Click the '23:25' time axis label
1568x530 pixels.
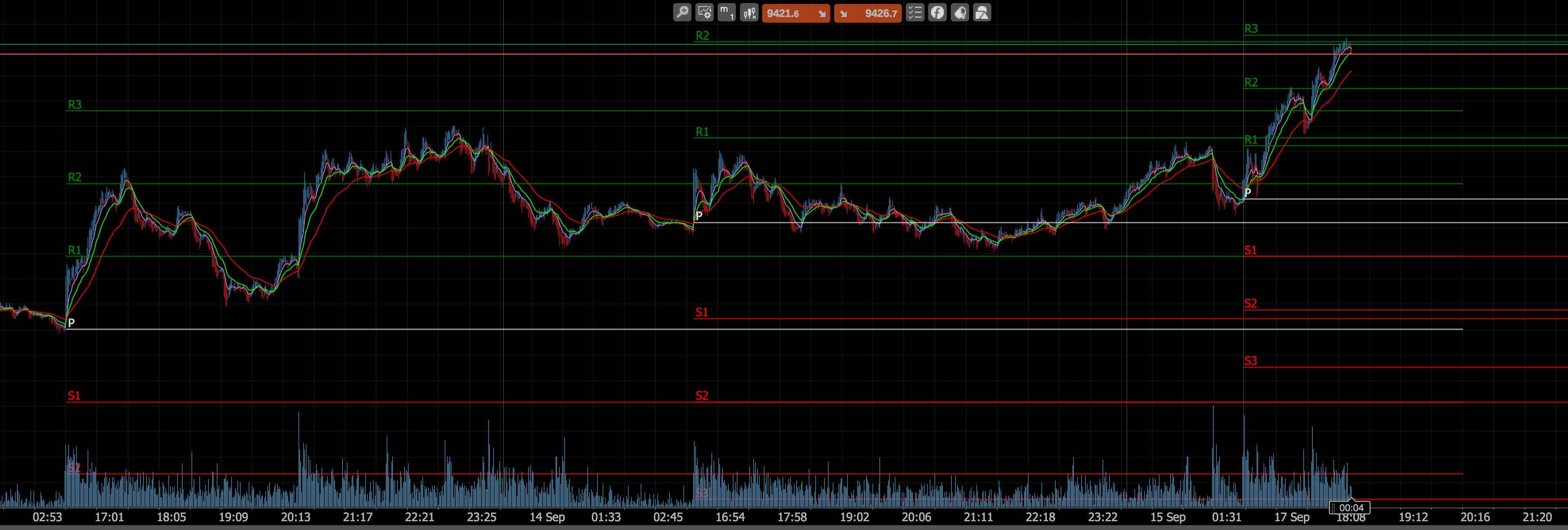pos(481,517)
